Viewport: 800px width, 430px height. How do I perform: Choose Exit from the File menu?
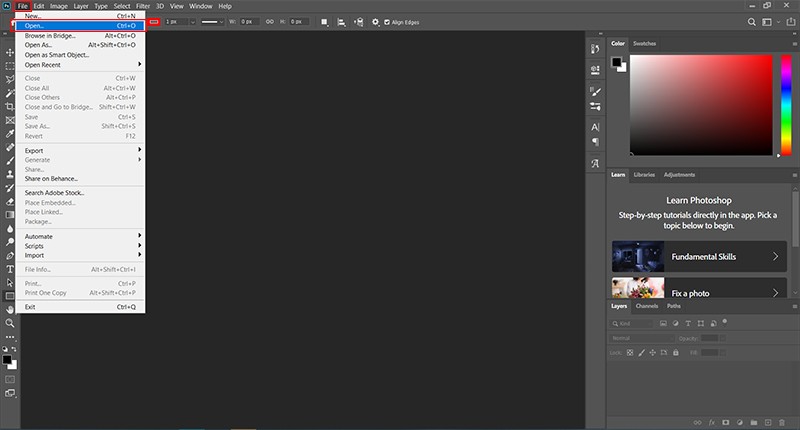pos(81,307)
